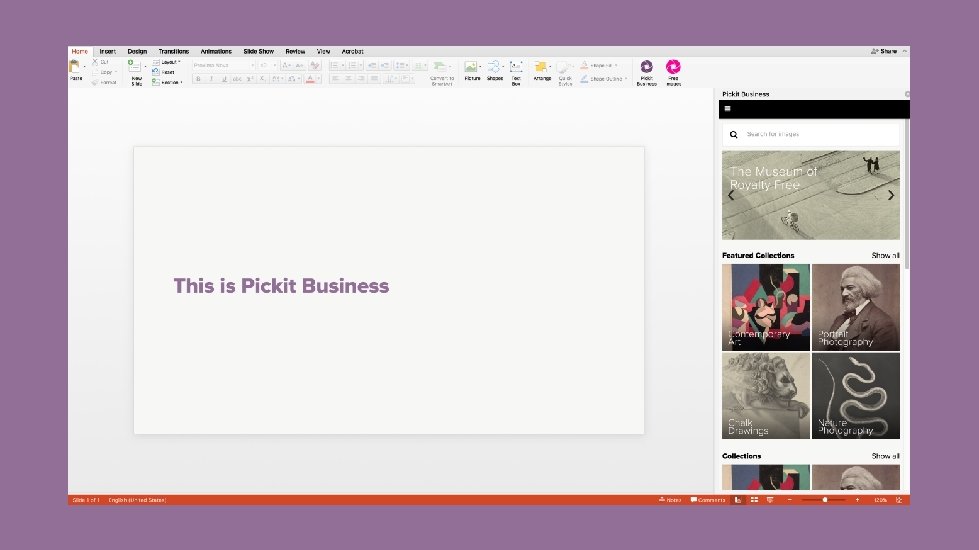
Task: Click the Copy icon
Action: click(95, 72)
